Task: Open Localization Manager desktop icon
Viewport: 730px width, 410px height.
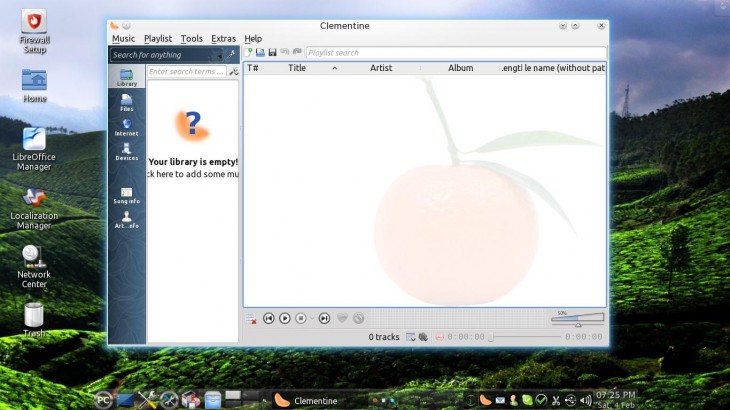Action: tap(34, 208)
